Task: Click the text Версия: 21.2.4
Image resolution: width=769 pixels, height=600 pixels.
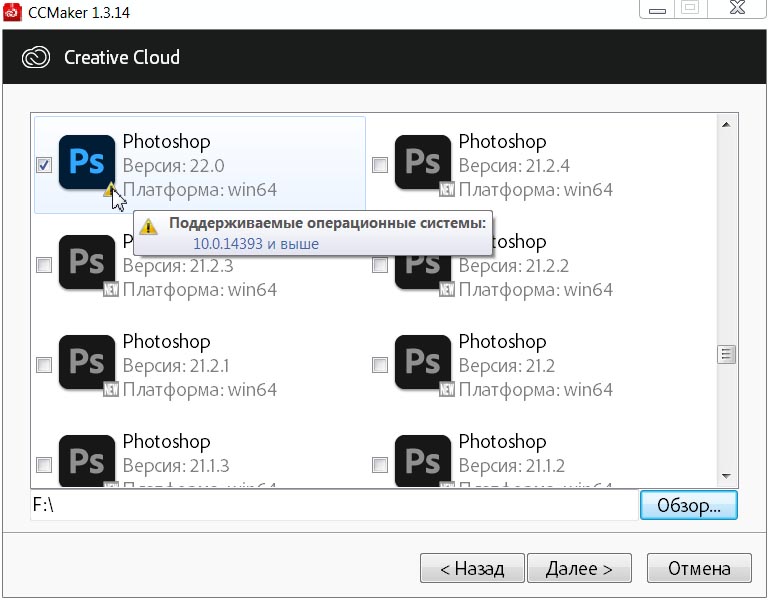Action: (x=514, y=166)
